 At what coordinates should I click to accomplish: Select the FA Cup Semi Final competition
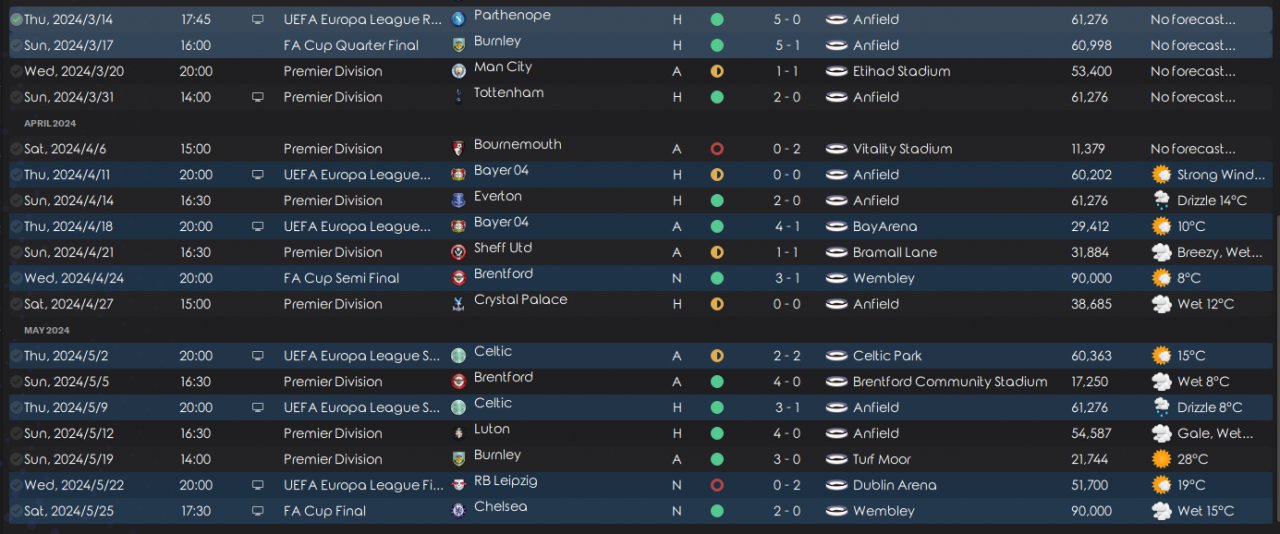[341, 278]
